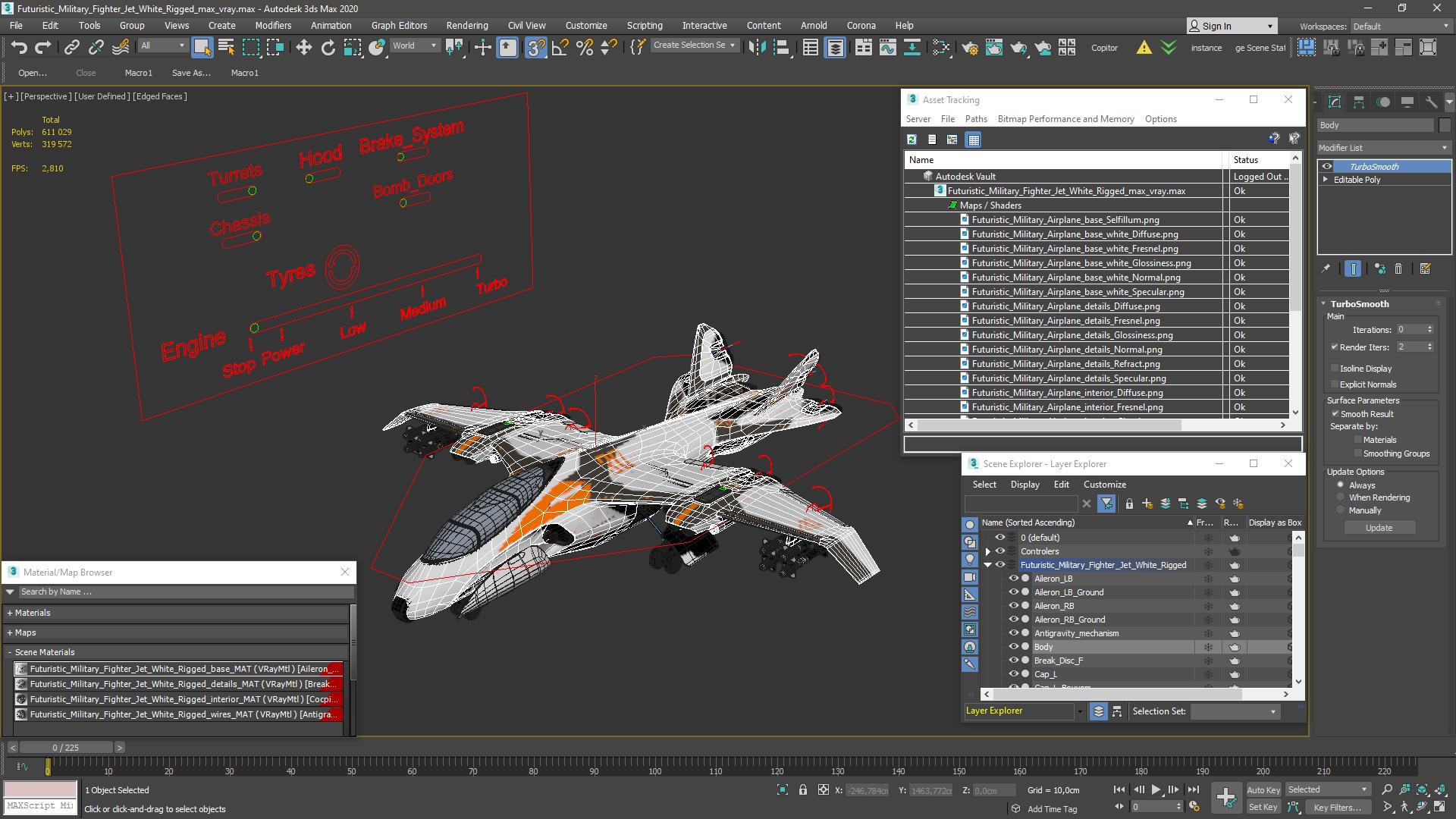Image resolution: width=1456 pixels, height=819 pixels.
Task: Click the Auto Key button
Action: coord(1263,790)
